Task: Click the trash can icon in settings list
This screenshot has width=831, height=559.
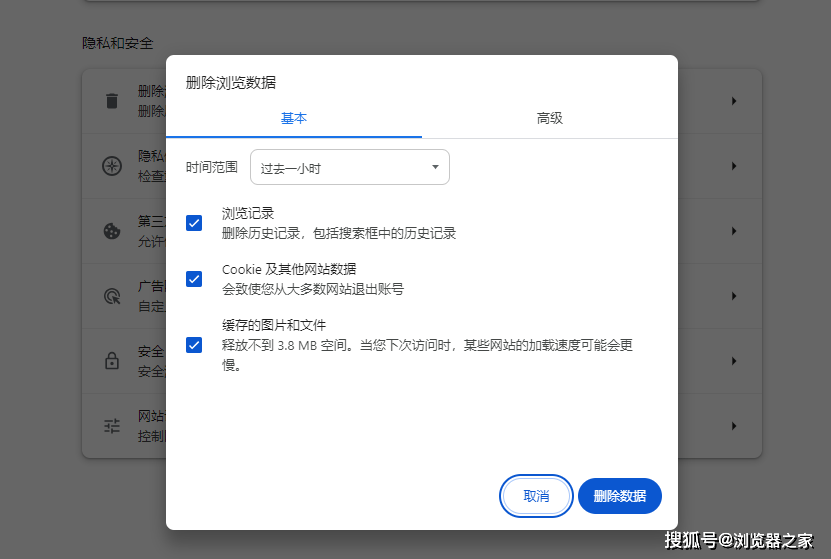Action: (x=112, y=101)
